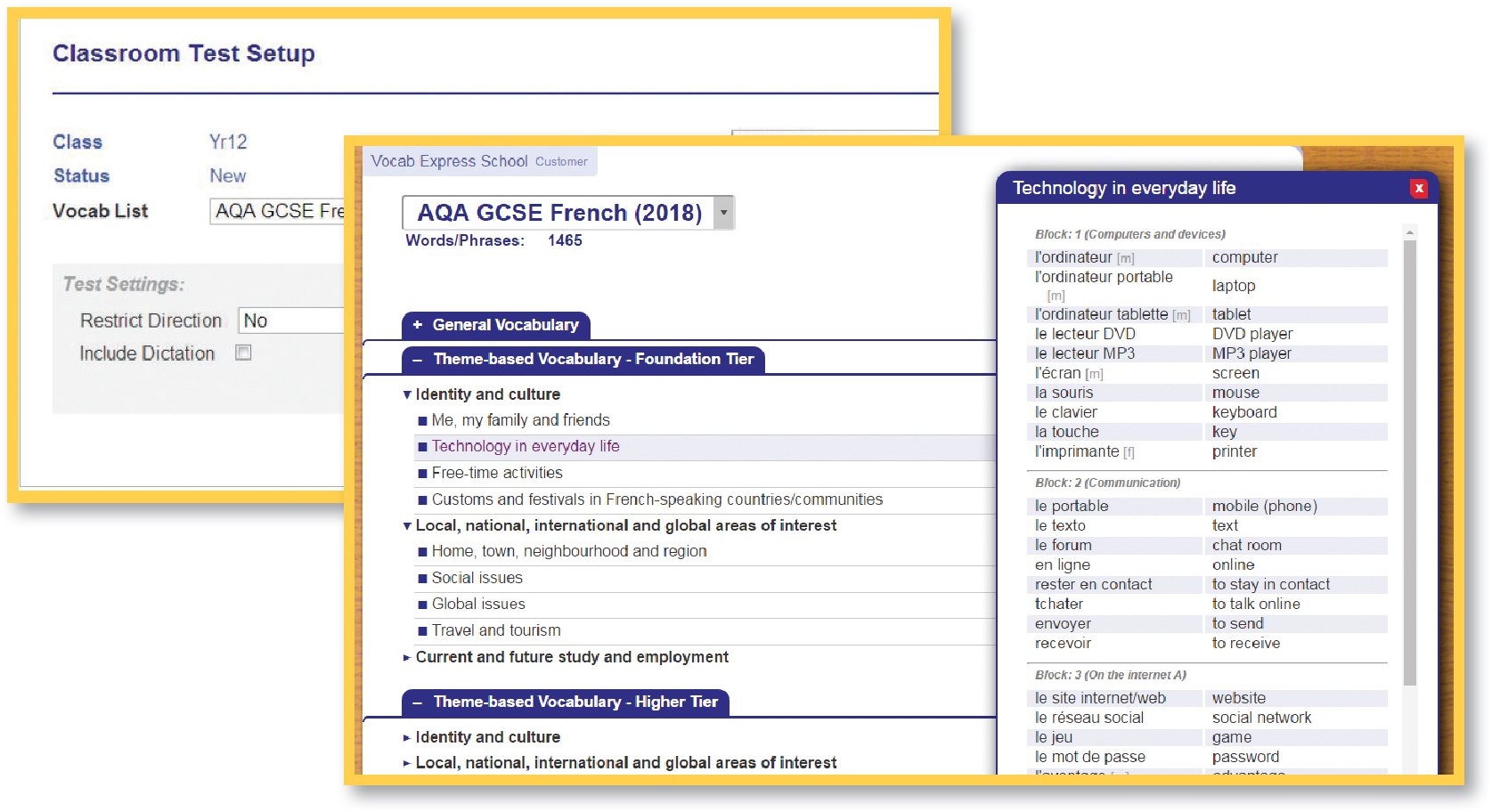Viewport: 1492px width, 812px height.
Task: Click the Block: 3 (On the internet A) heading
Action: (x=1110, y=676)
